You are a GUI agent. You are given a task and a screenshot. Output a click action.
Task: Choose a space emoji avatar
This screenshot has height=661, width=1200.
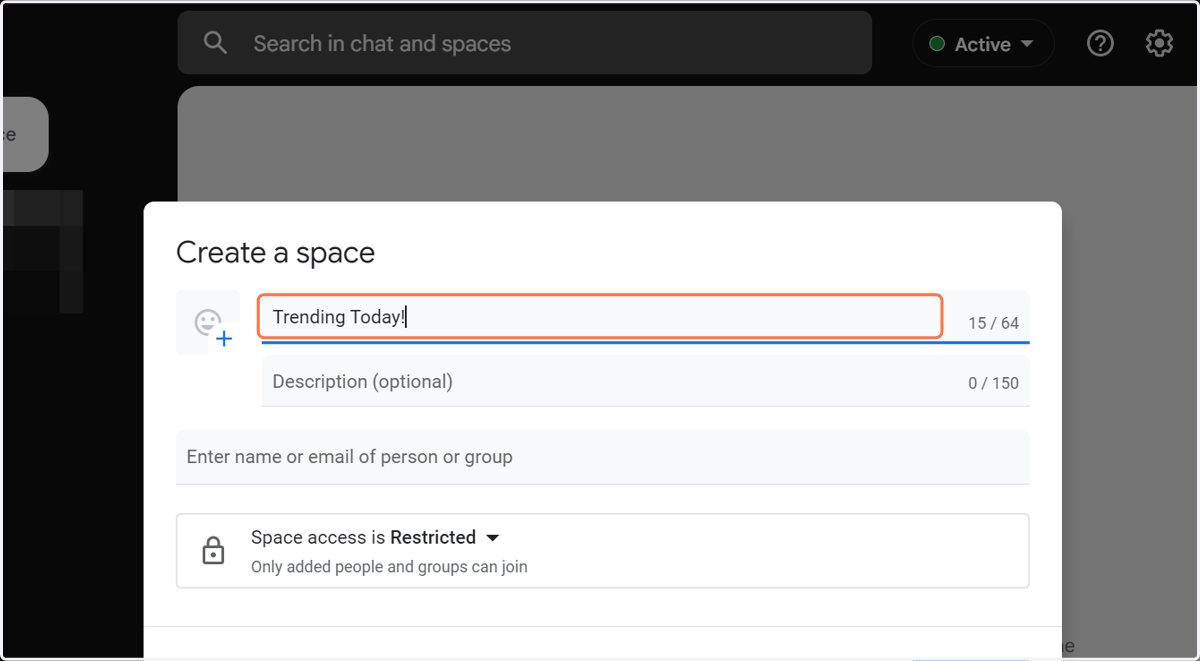pos(208,323)
